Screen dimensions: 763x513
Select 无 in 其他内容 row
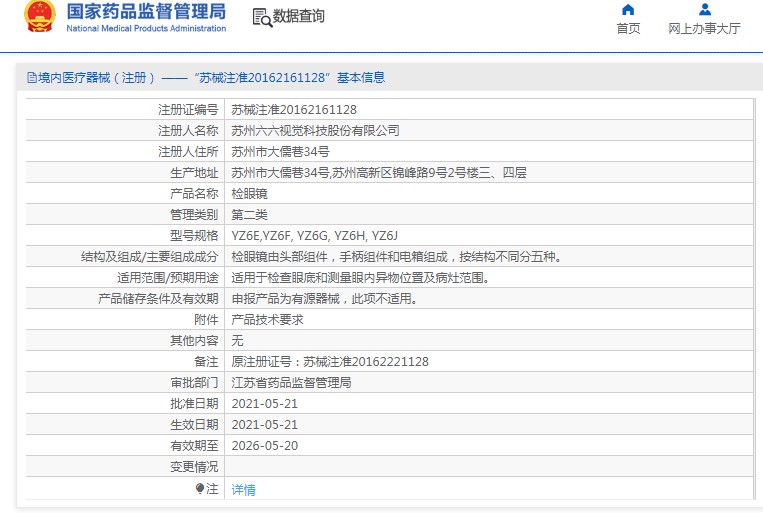click(x=237, y=340)
